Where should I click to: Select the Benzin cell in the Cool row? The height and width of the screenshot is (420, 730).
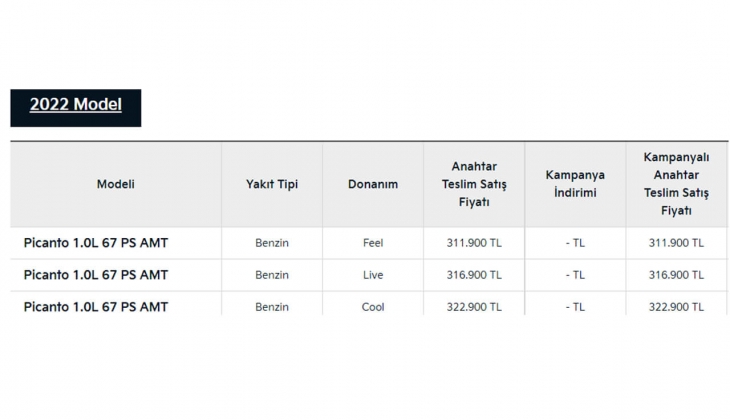(x=272, y=307)
